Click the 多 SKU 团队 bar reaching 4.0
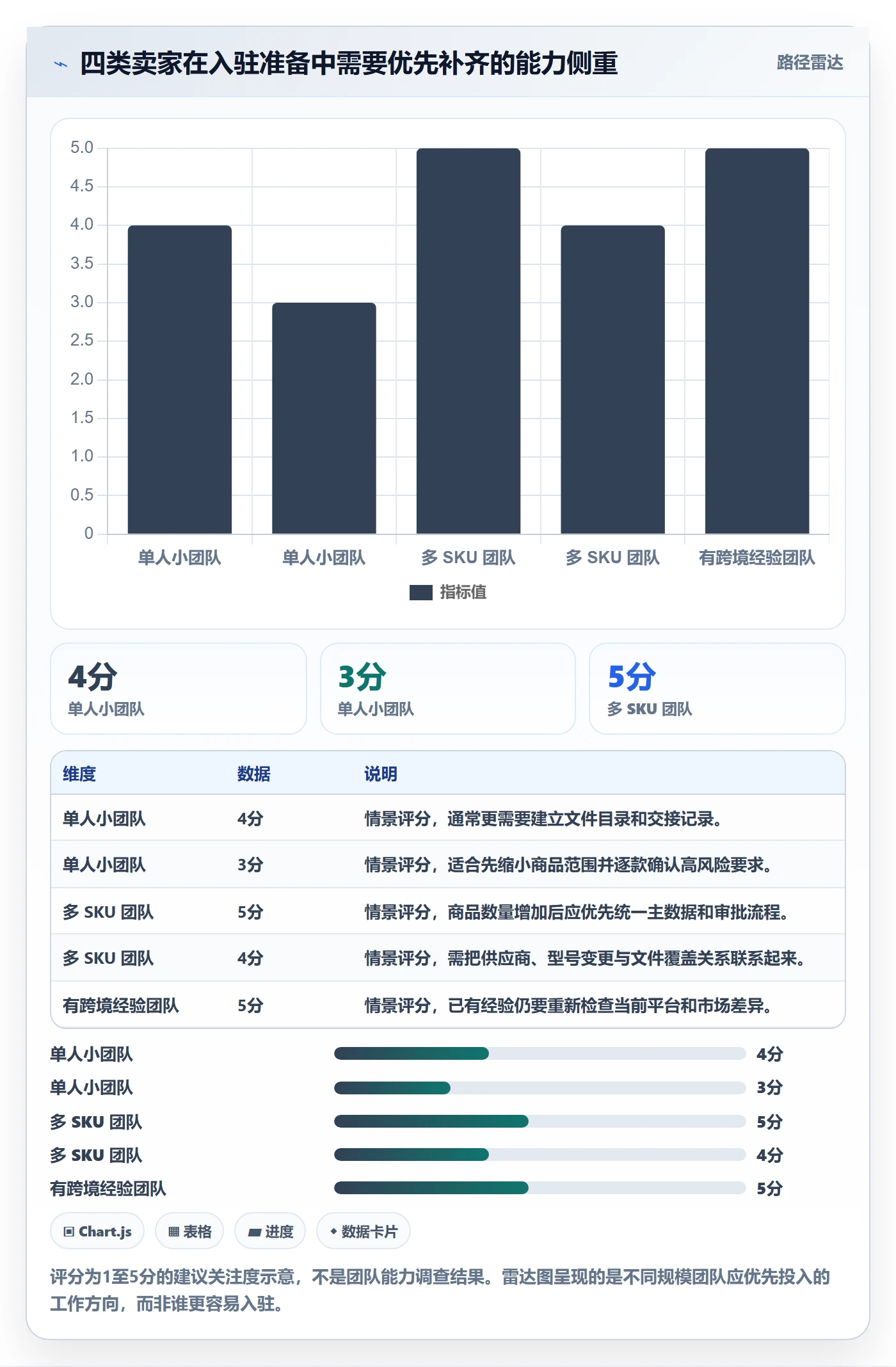Viewport: 896px width, 1367px height. click(x=612, y=380)
